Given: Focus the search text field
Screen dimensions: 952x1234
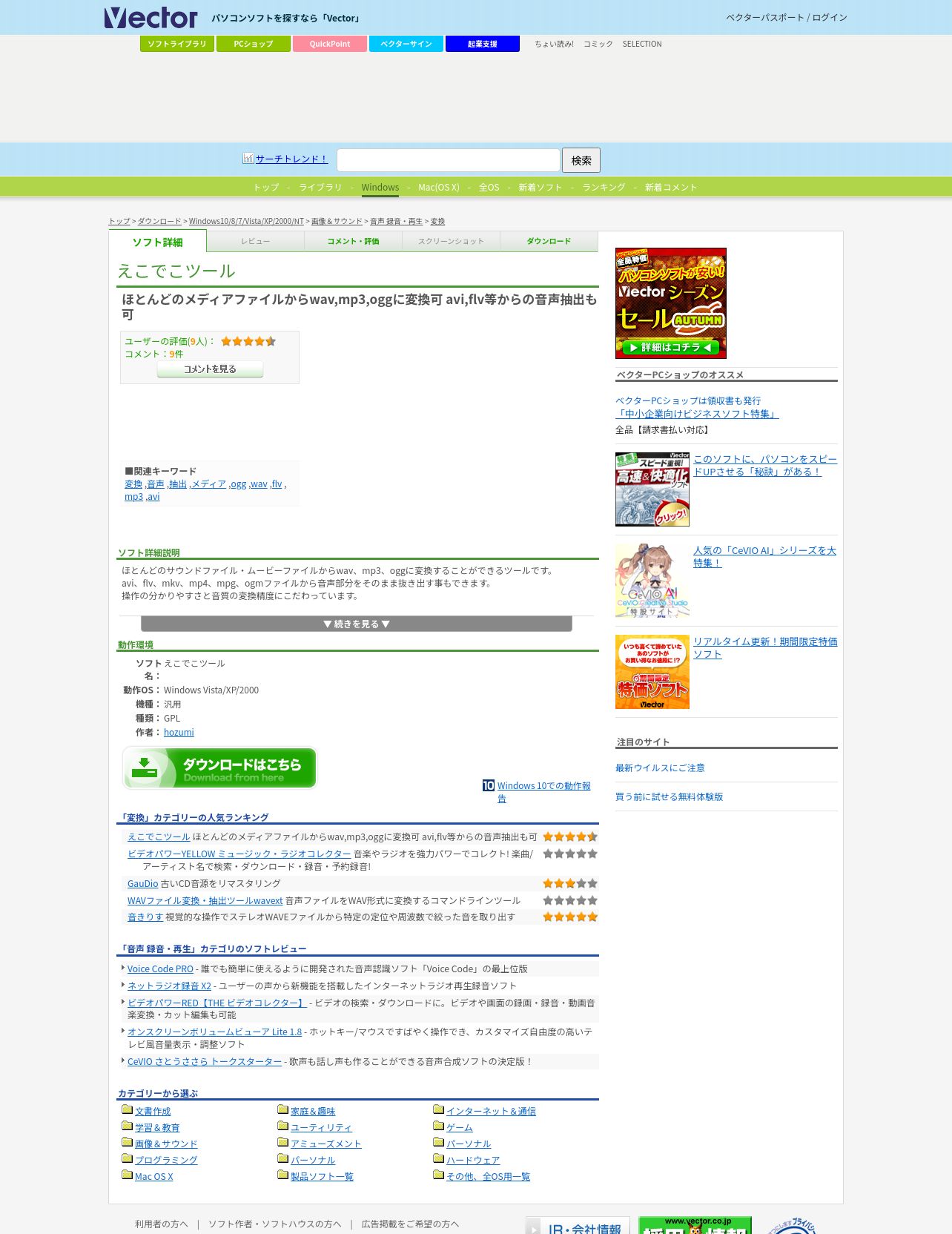Looking at the screenshot, I should coord(449,160).
